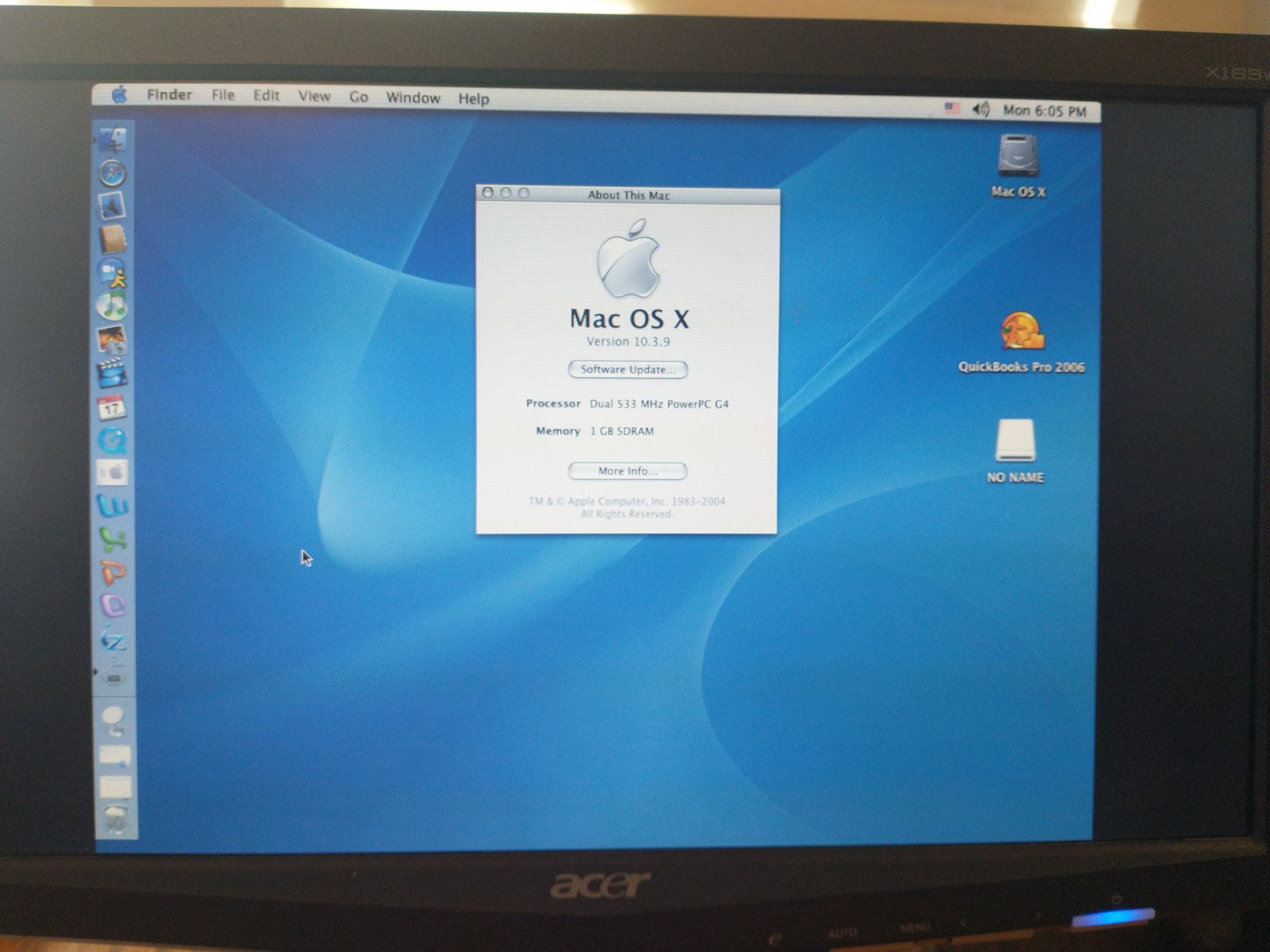Click the More Info button
This screenshot has height=952, width=1270.
click(x=627, y=471)
